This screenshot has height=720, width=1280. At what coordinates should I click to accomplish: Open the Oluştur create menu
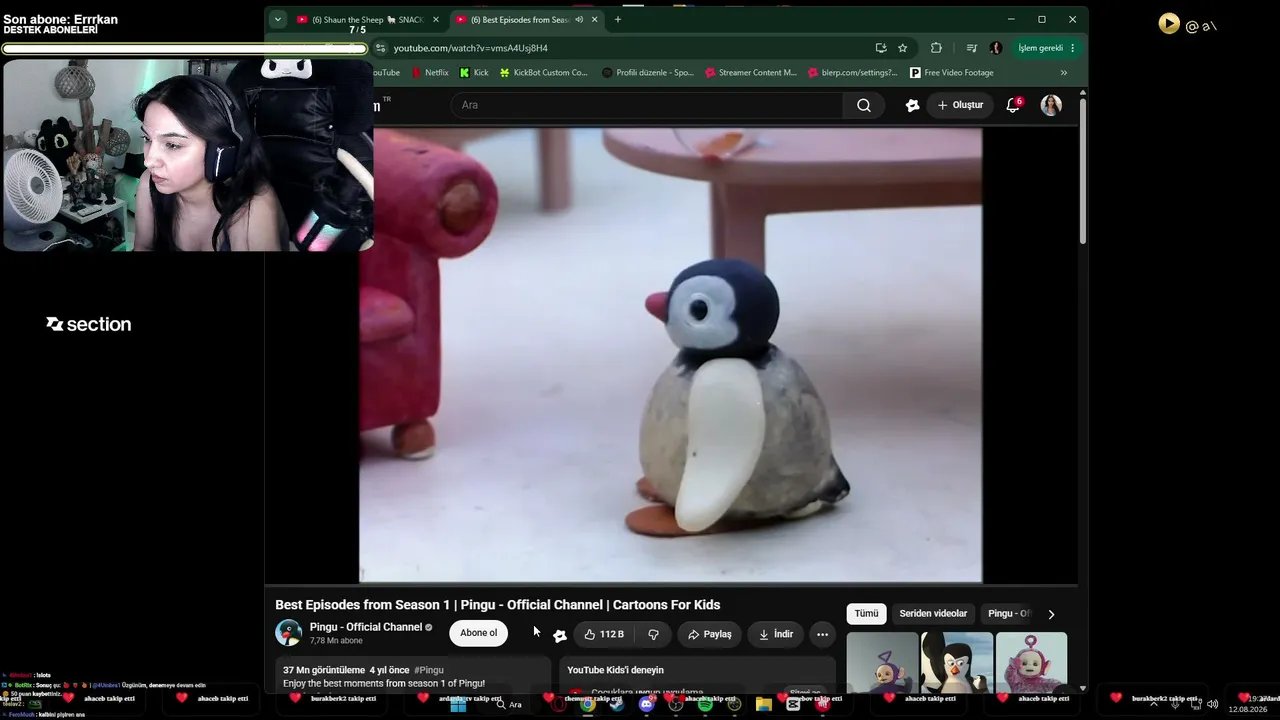click(960, 105)
